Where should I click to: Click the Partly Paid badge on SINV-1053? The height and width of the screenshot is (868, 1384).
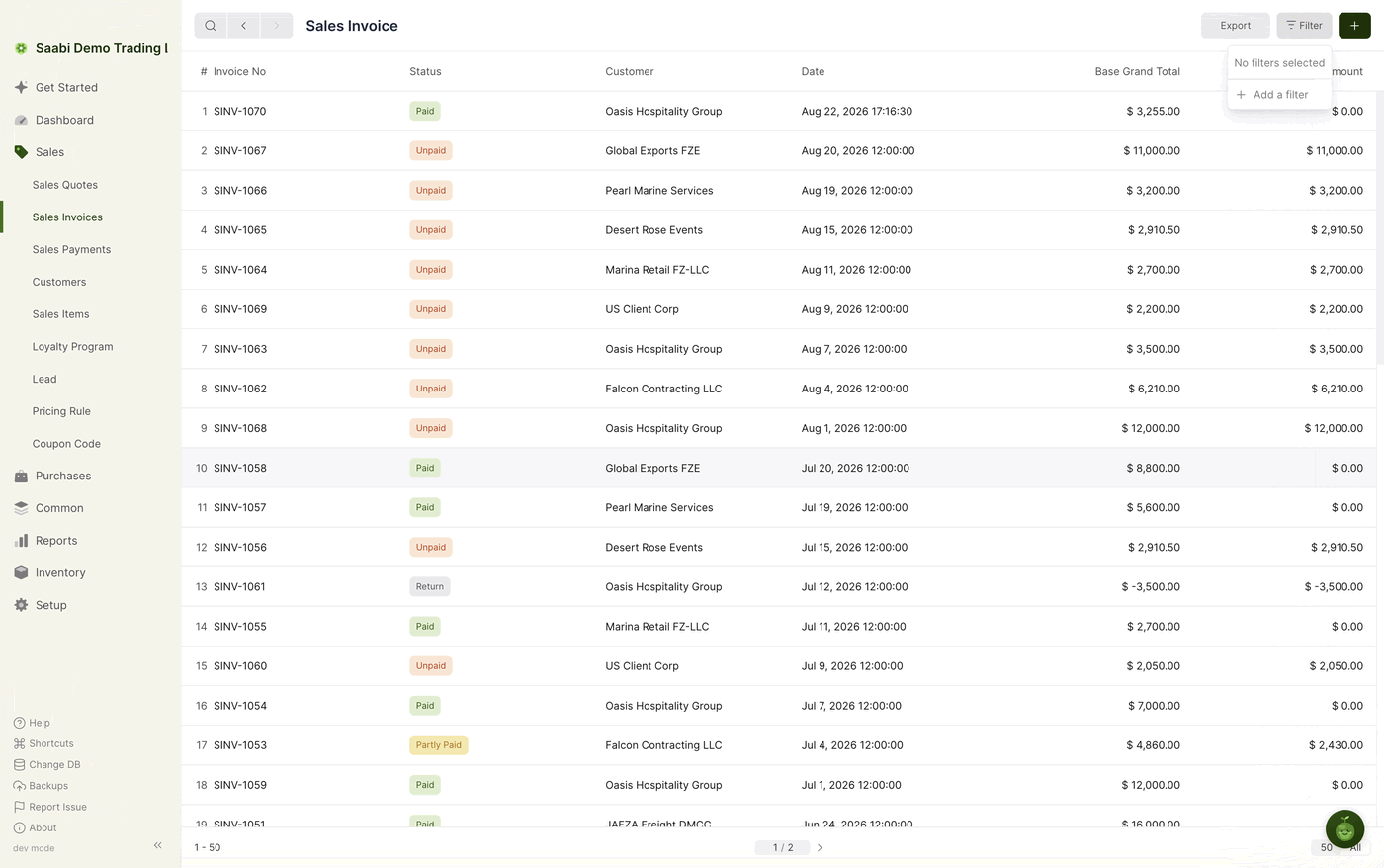tap(439, 745)
